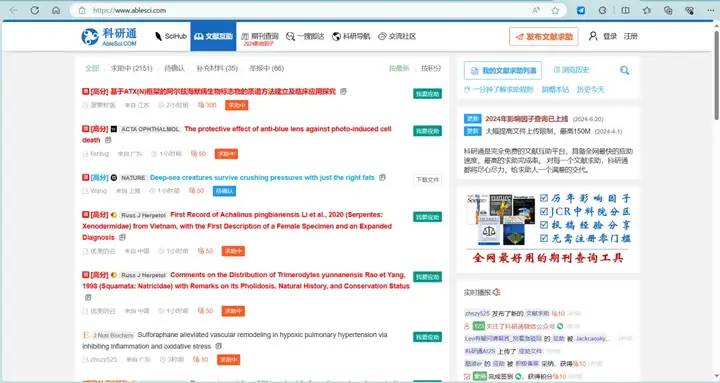Click the search magnifier in the sidebar card
The width and height of the screenshot is (720, 383).
[x=624, y=70]
